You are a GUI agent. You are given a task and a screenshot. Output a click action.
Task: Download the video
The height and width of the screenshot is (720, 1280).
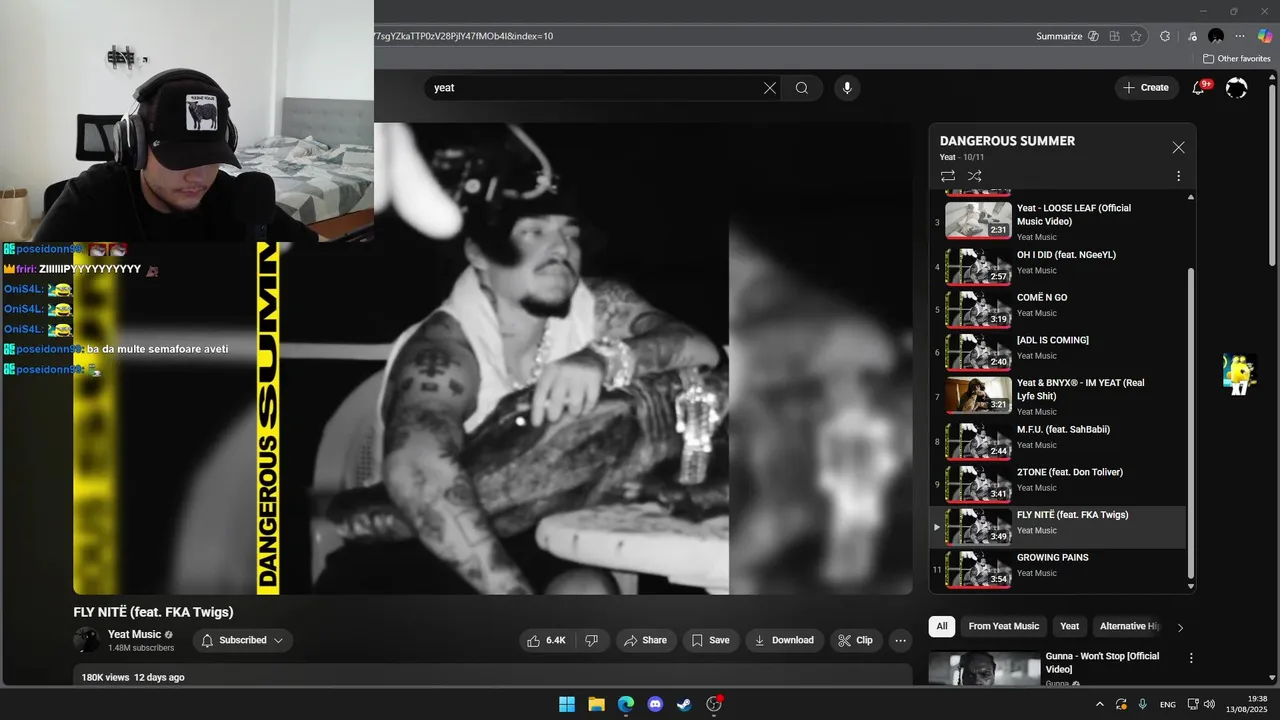(784, 640)
